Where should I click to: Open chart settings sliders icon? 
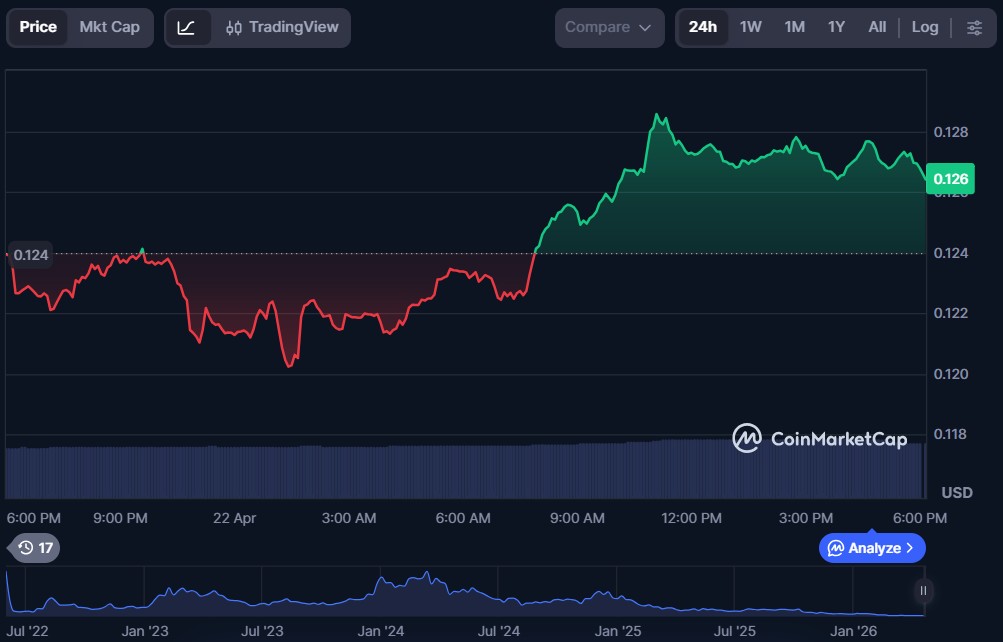[974, 28]
